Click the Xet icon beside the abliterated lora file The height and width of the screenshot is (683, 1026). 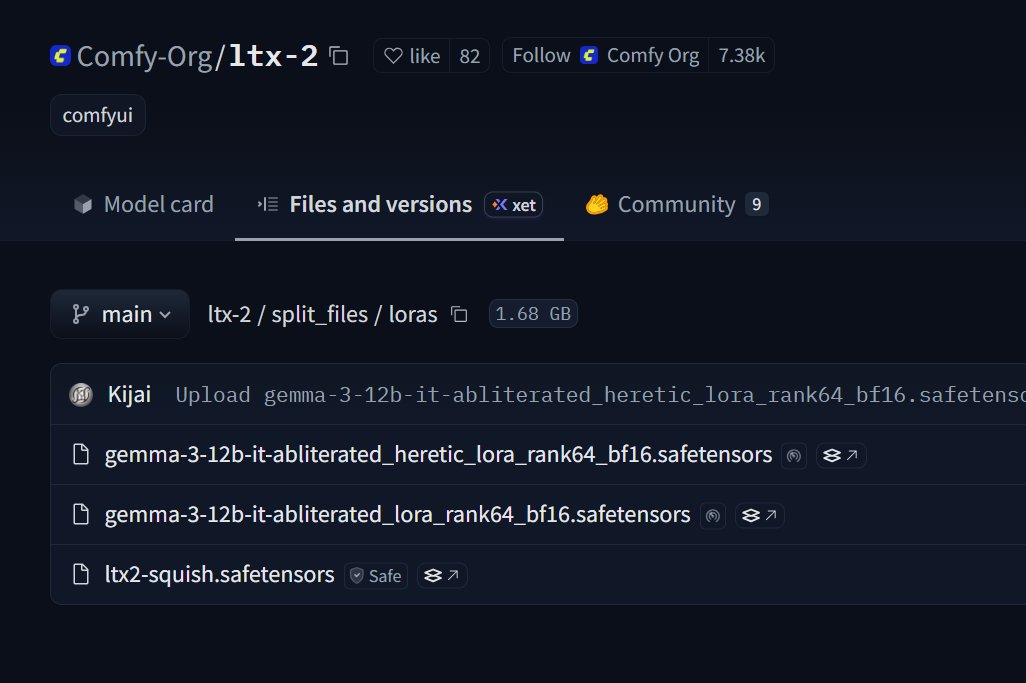tap(712, 515)
